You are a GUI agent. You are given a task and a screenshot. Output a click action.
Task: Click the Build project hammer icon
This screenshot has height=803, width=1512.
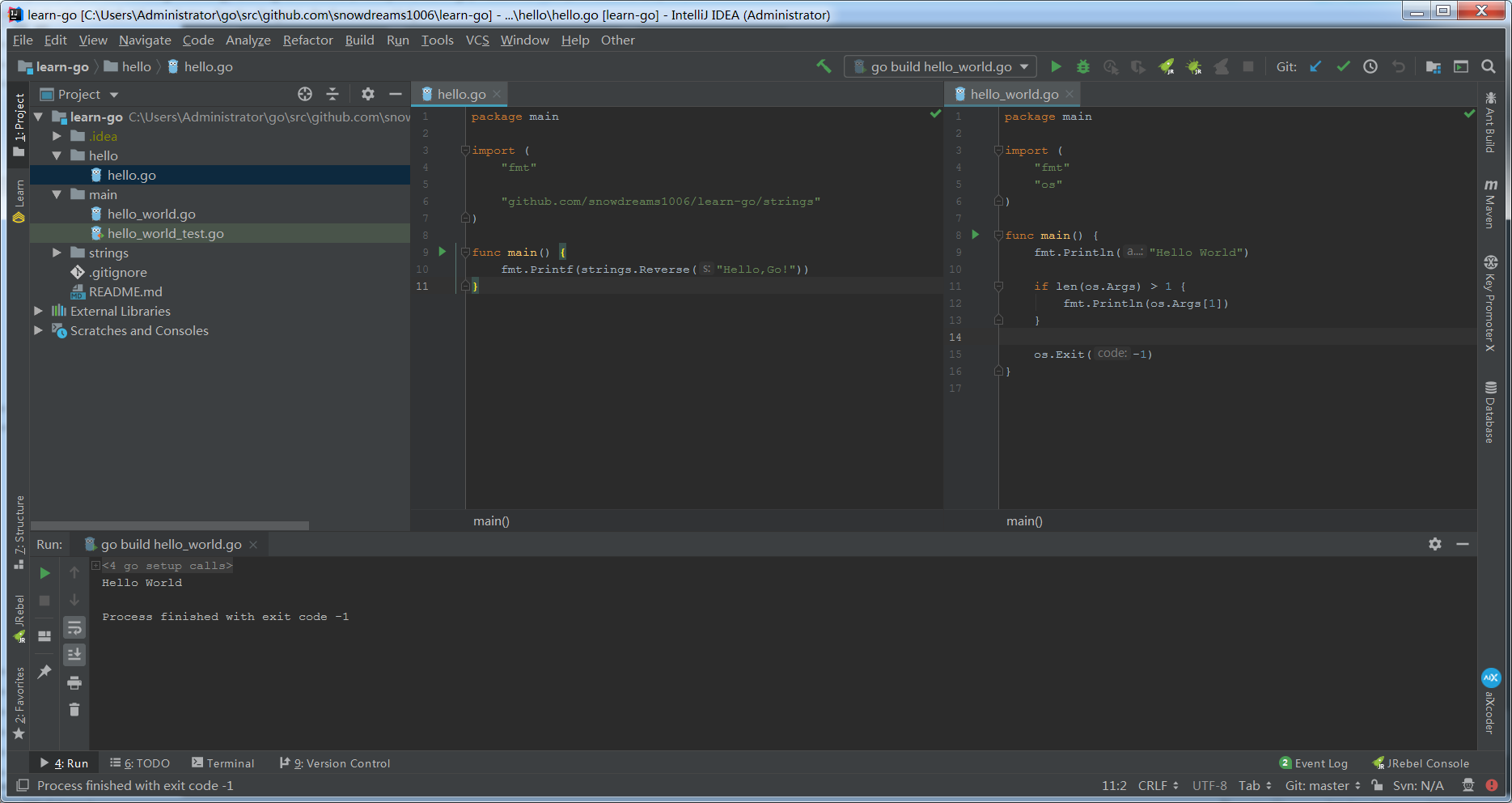pyautogui.click(x=824, y=66)
